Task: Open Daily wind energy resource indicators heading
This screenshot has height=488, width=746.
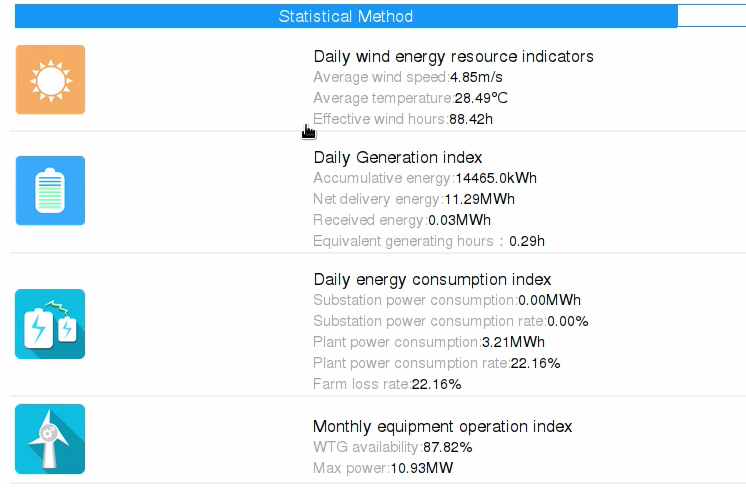Action: tap(453, 57)
